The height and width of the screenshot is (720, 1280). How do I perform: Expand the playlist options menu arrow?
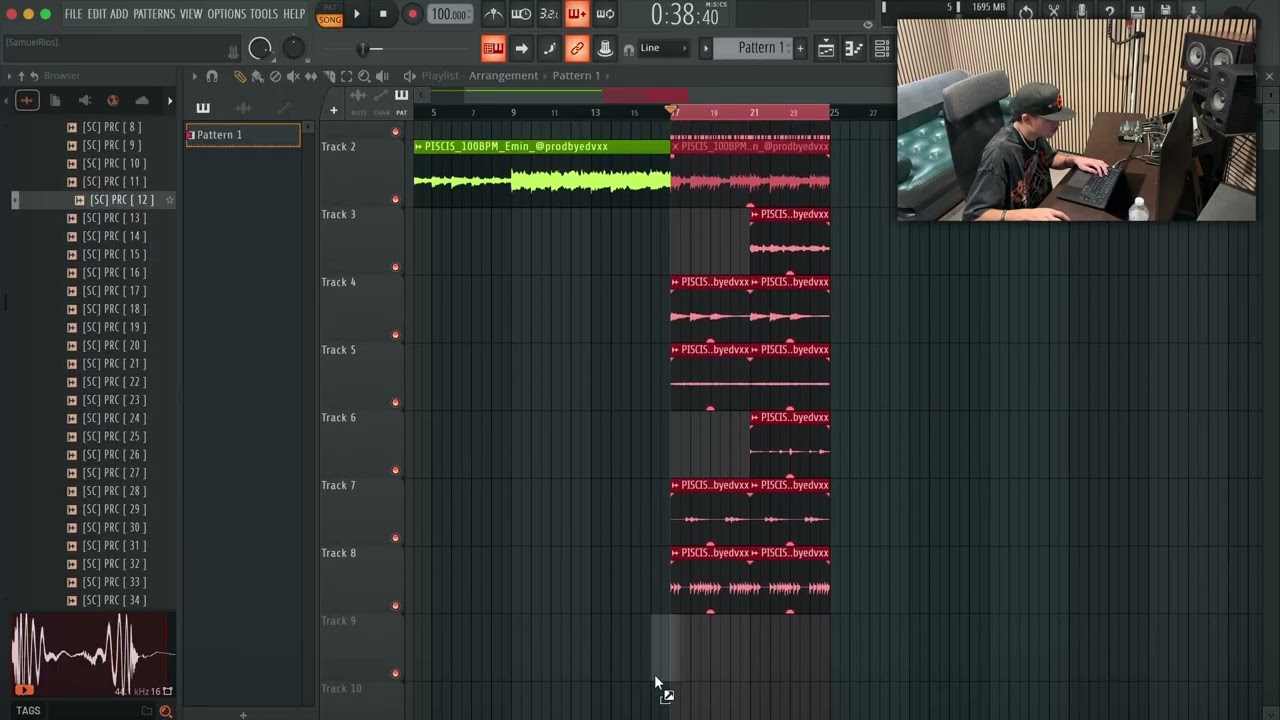click(195, 76)
